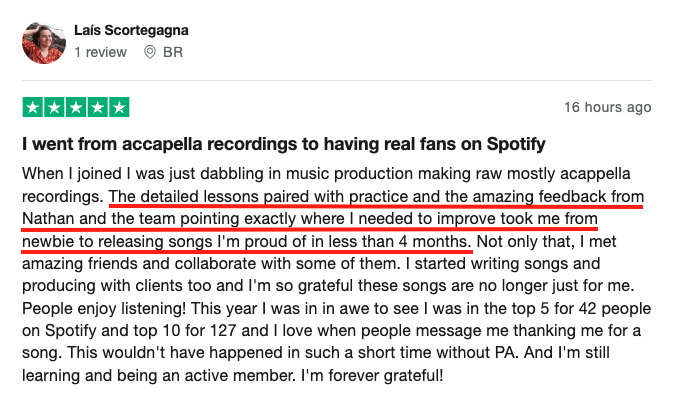Click the BR country label

pos(173,52)
